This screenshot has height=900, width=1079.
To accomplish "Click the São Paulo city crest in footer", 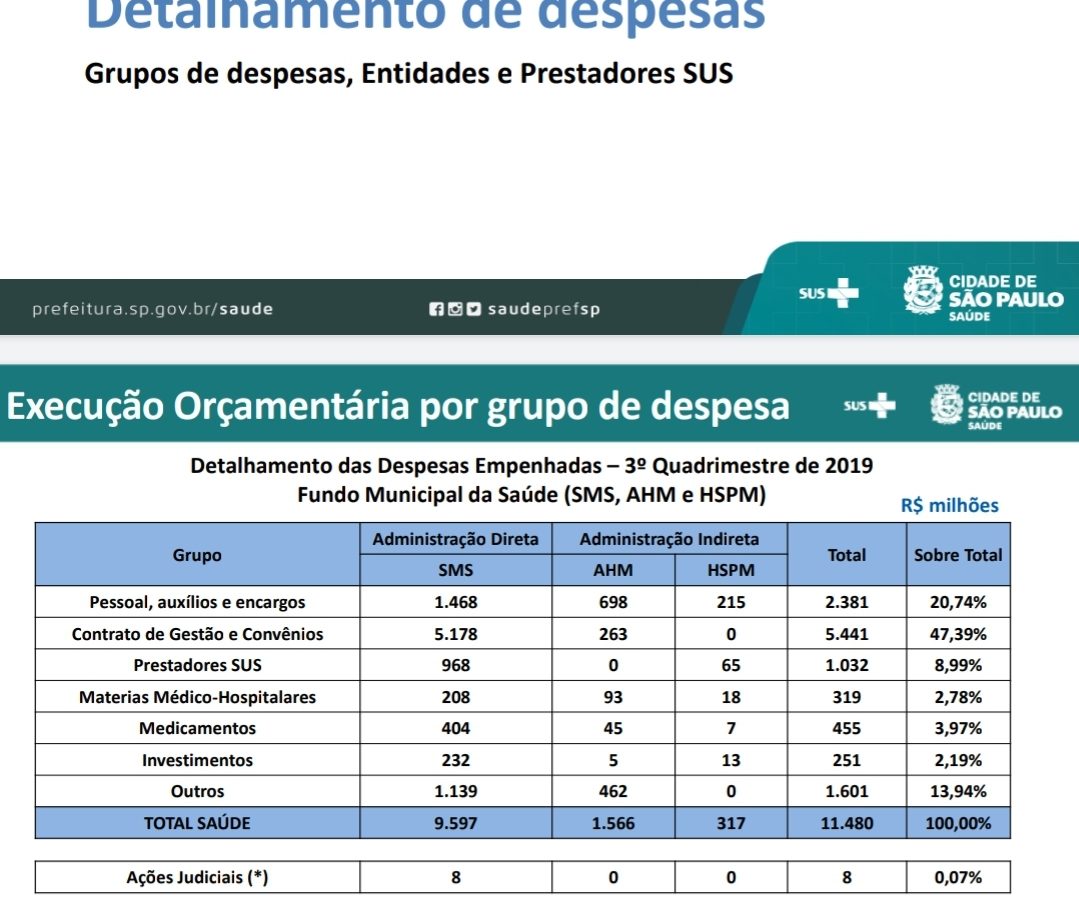I will pos(923,291).
